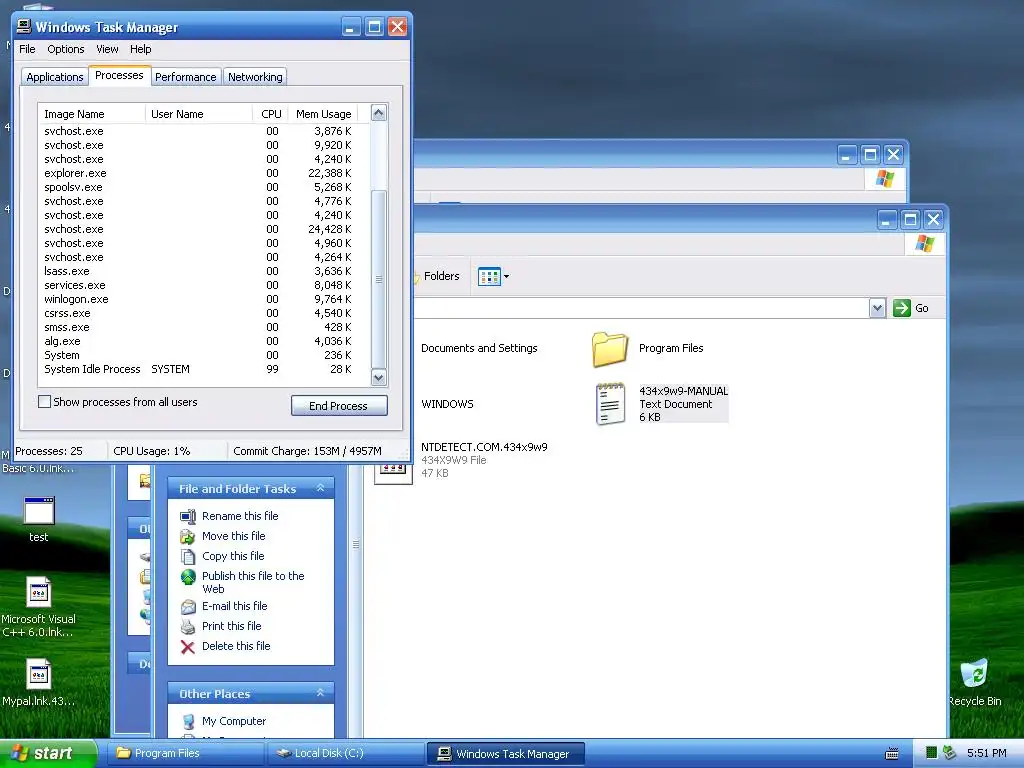This screenshot has width=1024, height=768.
Task: Click the My Computer icon in Other Places
Action: click(x=188, y=722)
